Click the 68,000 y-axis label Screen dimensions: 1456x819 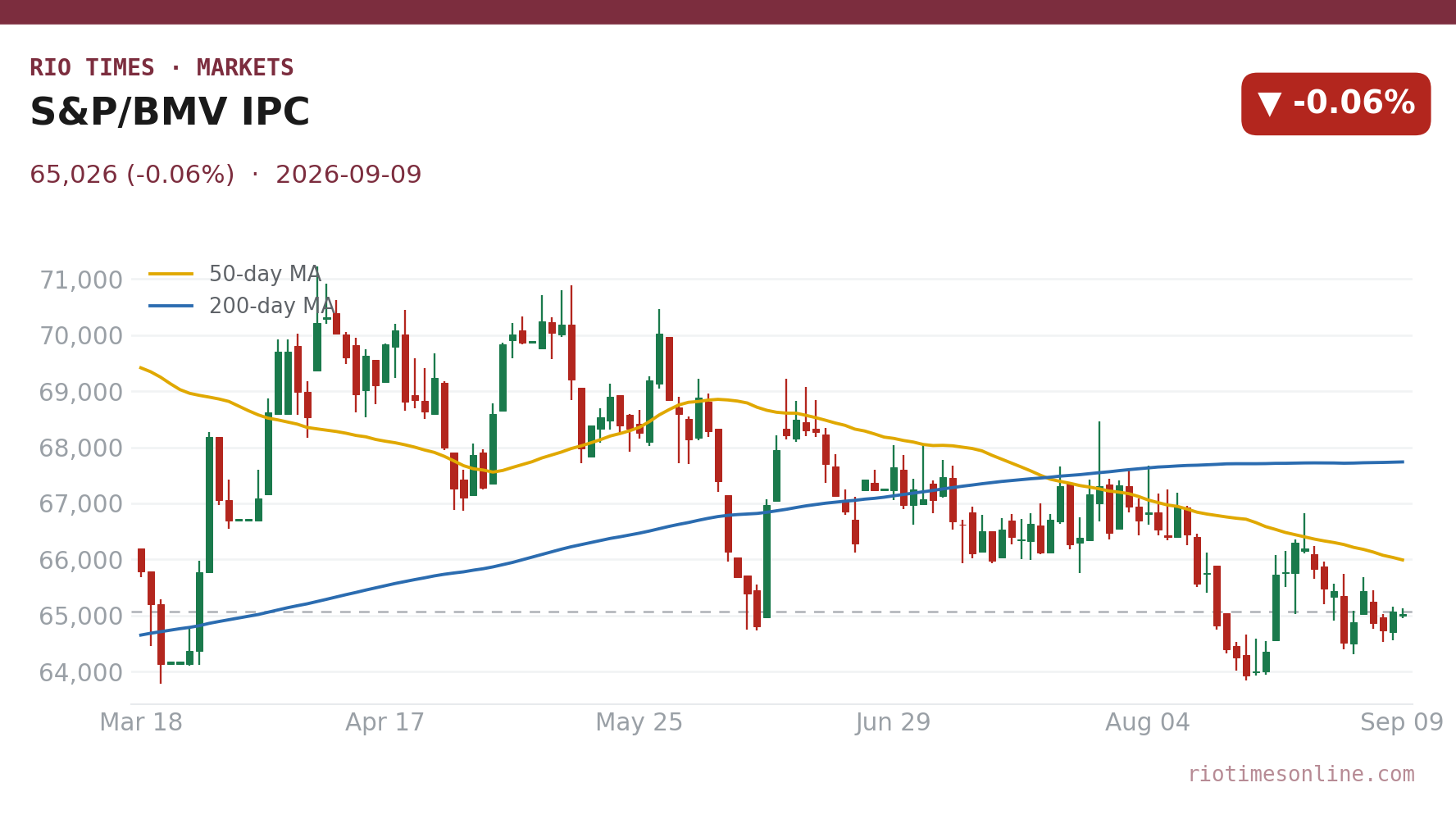pos(81,448)
